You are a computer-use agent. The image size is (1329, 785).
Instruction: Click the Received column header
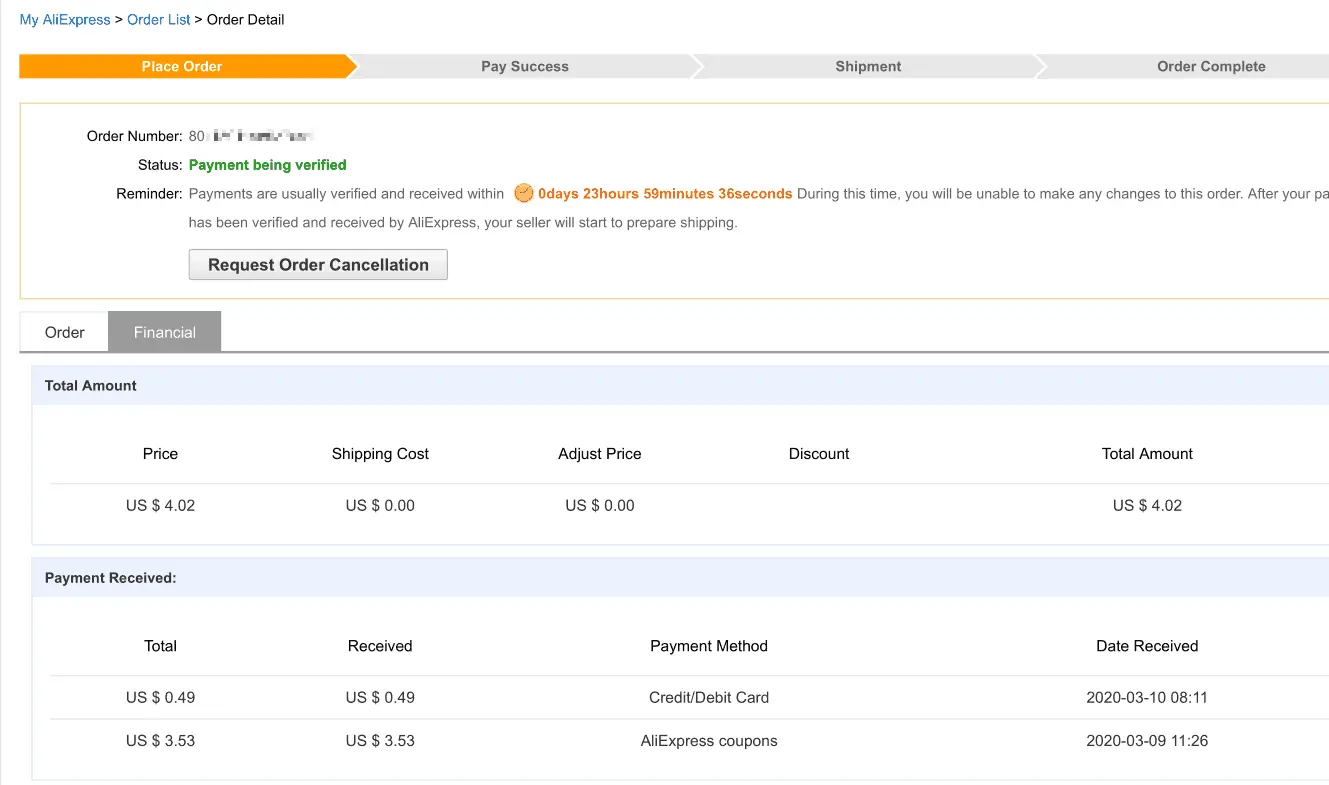click(380, 646)
